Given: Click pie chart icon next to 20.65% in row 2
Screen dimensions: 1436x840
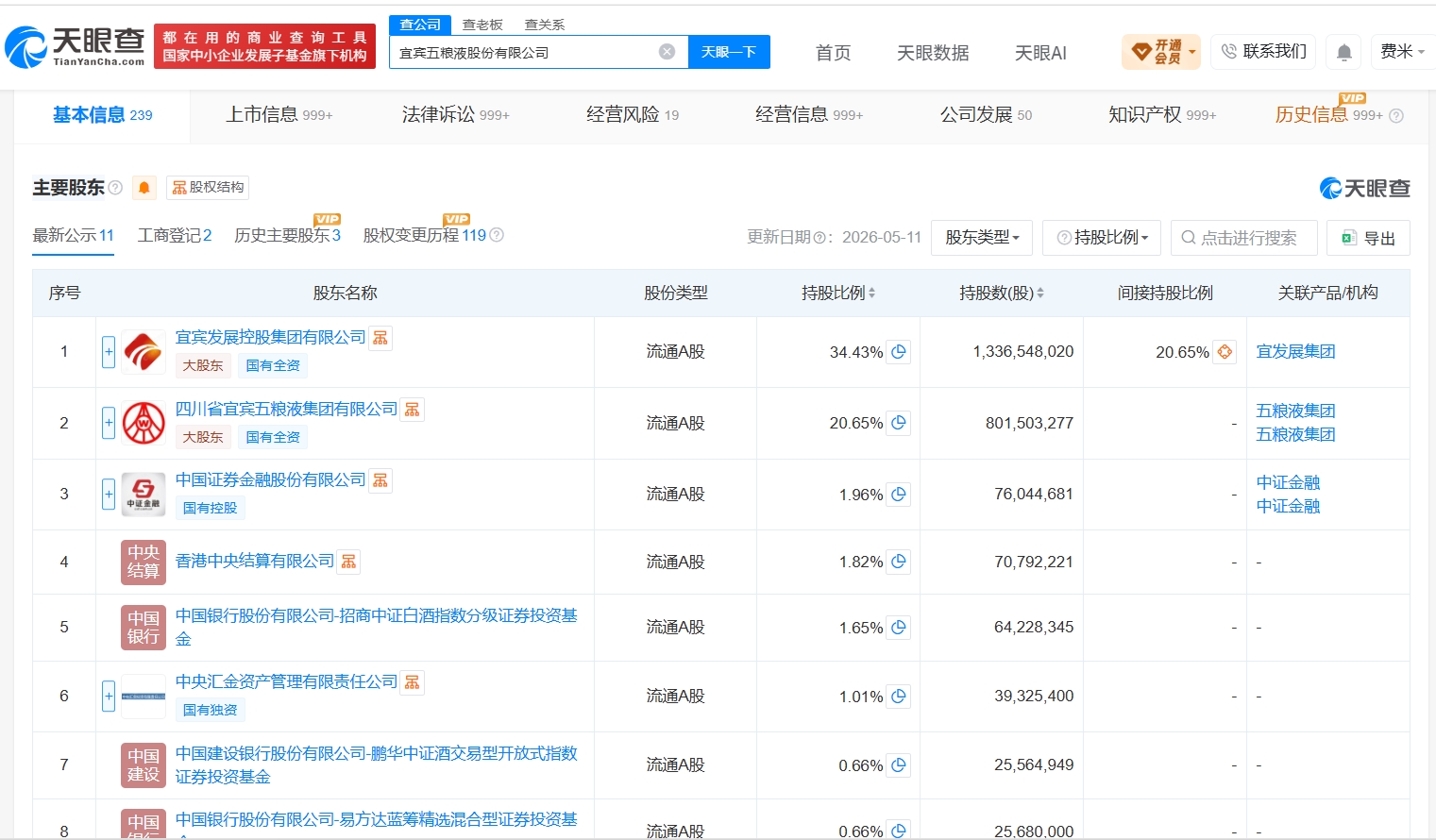Looking at the screenshot, I should click(x=899, y=423).
